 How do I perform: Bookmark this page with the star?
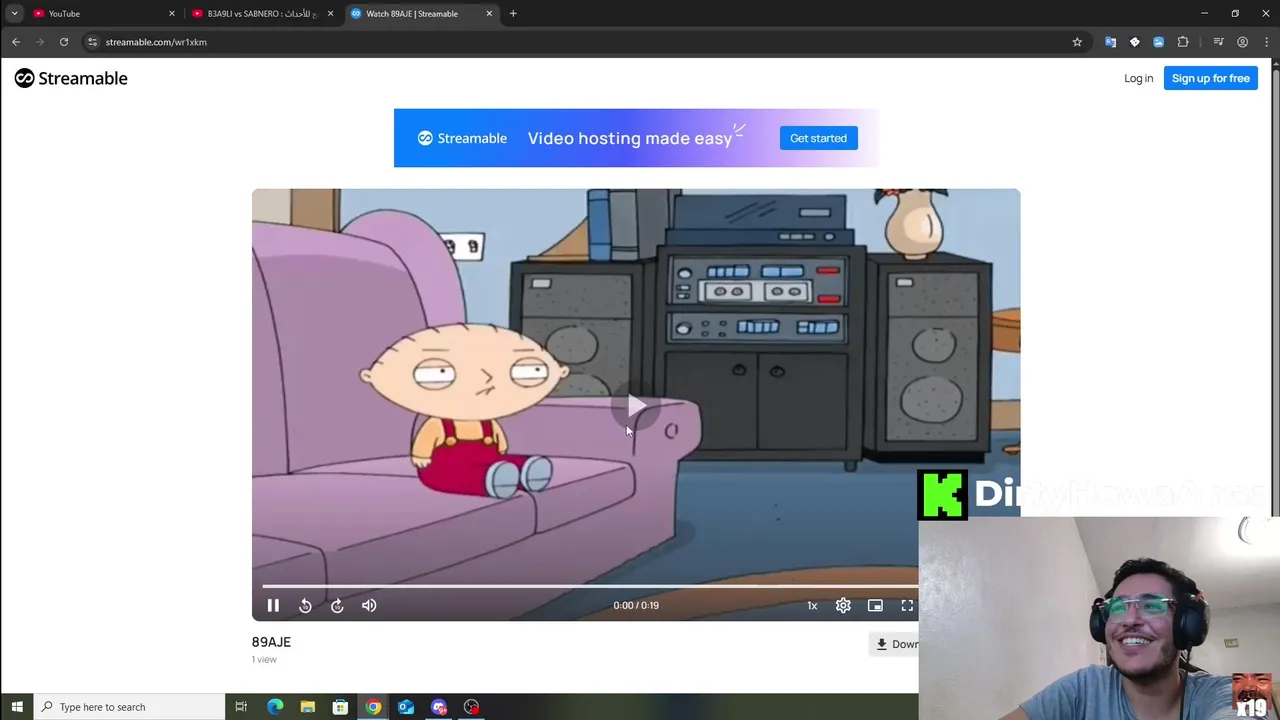(1077, 42)
